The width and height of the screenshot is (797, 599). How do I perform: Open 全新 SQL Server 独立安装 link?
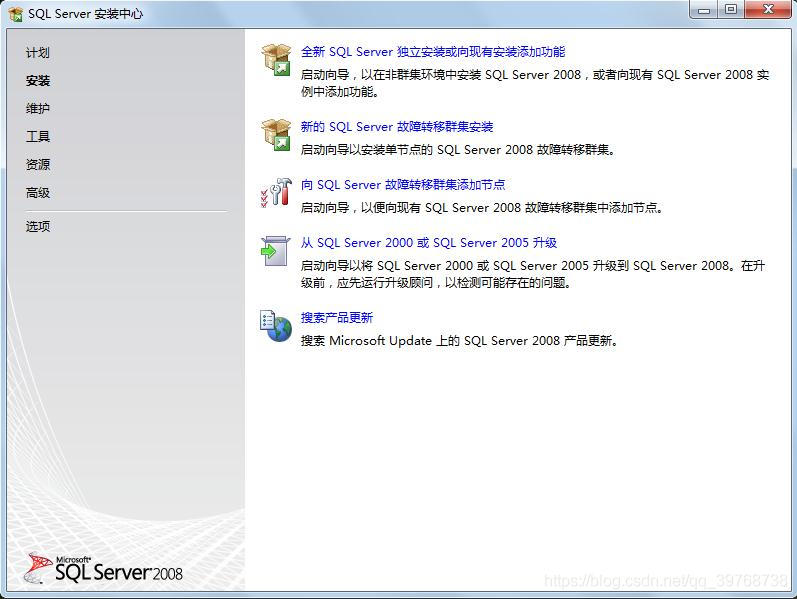click(x=433, y=52)
